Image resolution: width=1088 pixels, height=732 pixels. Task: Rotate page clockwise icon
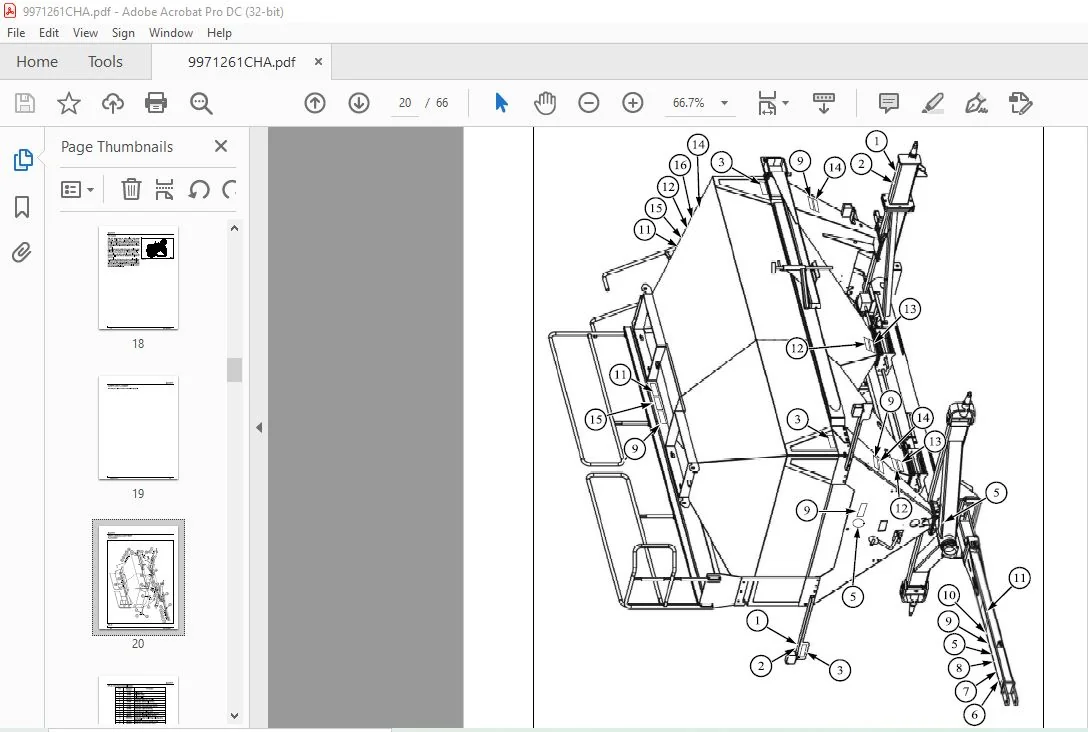[229, 189]
